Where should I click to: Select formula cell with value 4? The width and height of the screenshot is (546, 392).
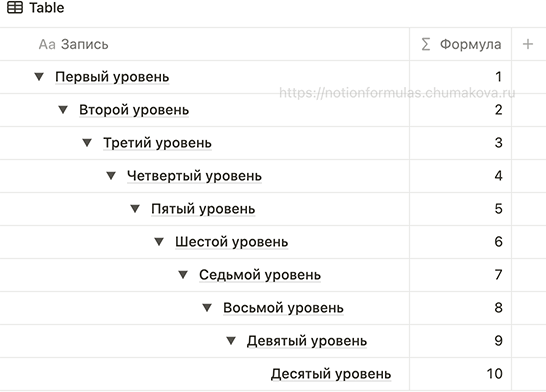[461, 176]
